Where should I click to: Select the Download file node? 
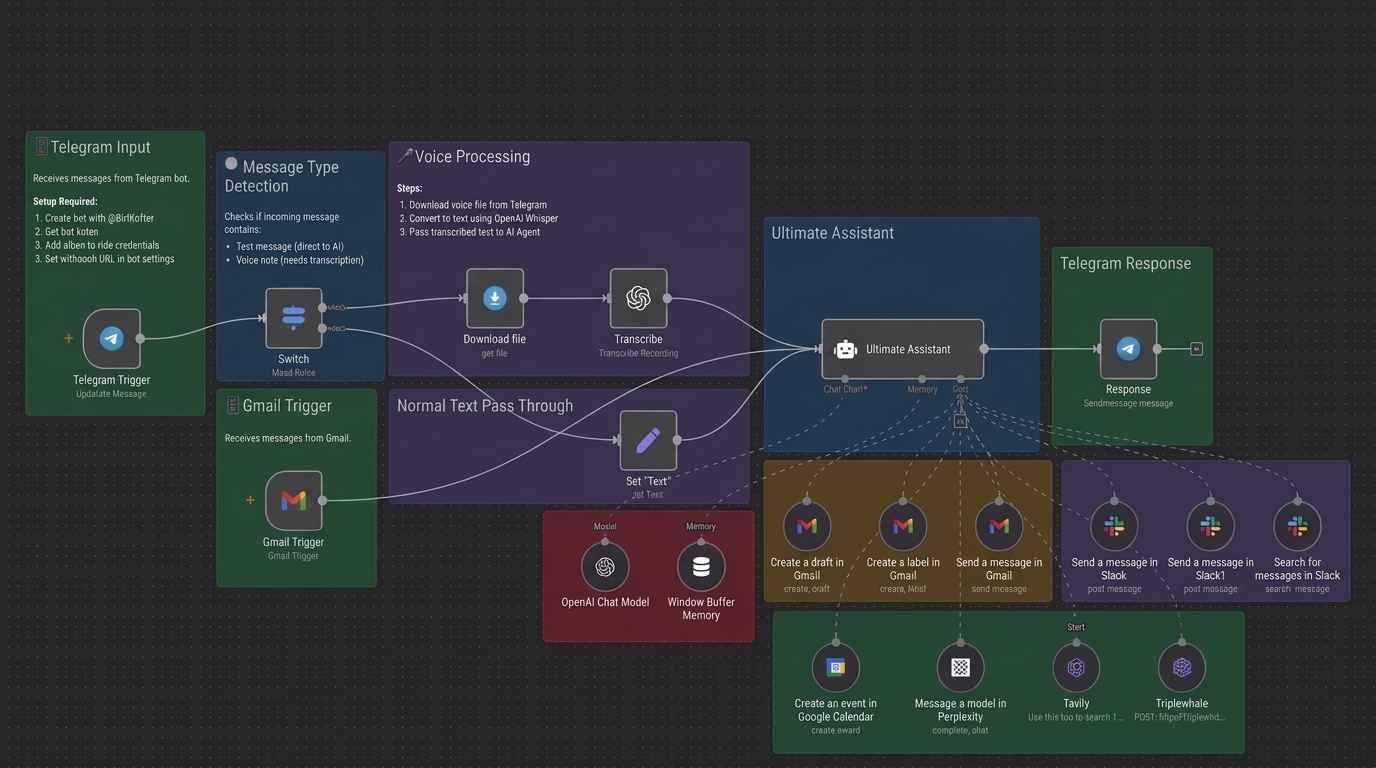(495, 298)
